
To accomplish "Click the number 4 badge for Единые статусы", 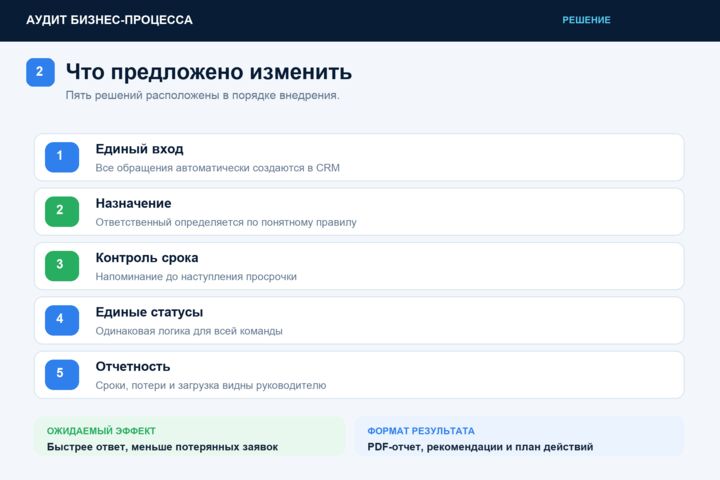I will pyautogui.click(x=62, y=320).
